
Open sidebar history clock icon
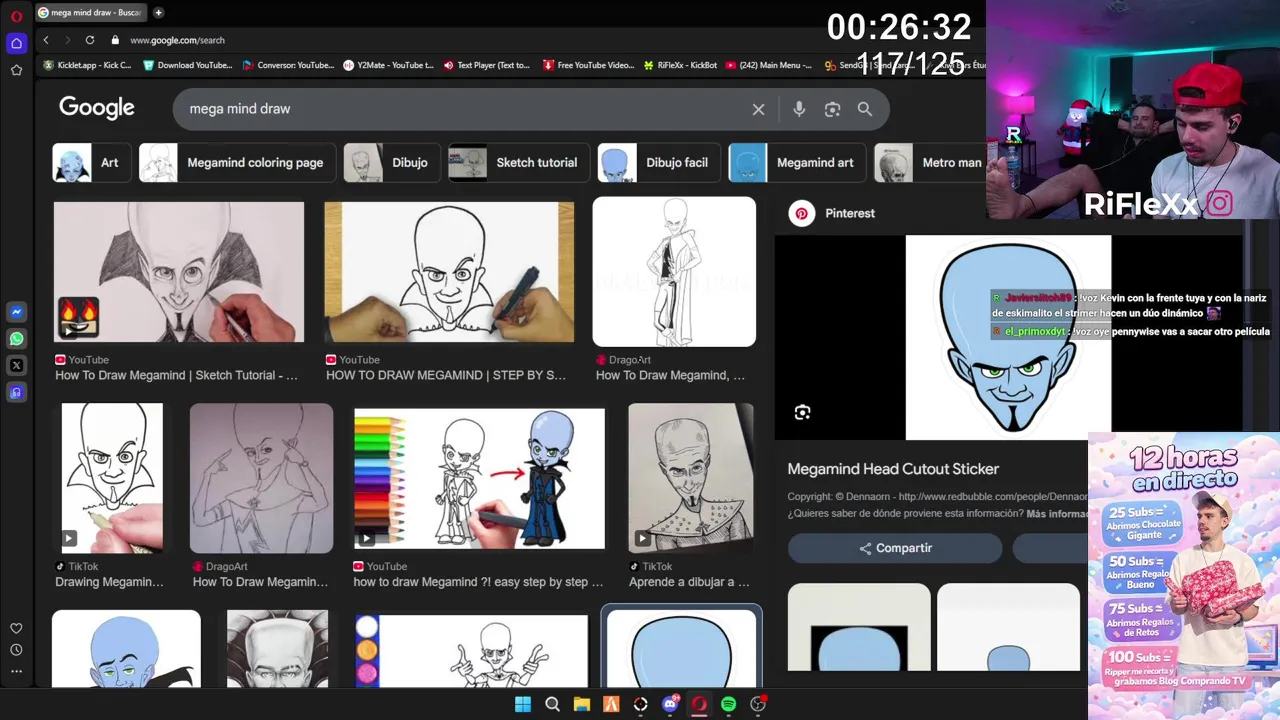[x=16, y=650]
